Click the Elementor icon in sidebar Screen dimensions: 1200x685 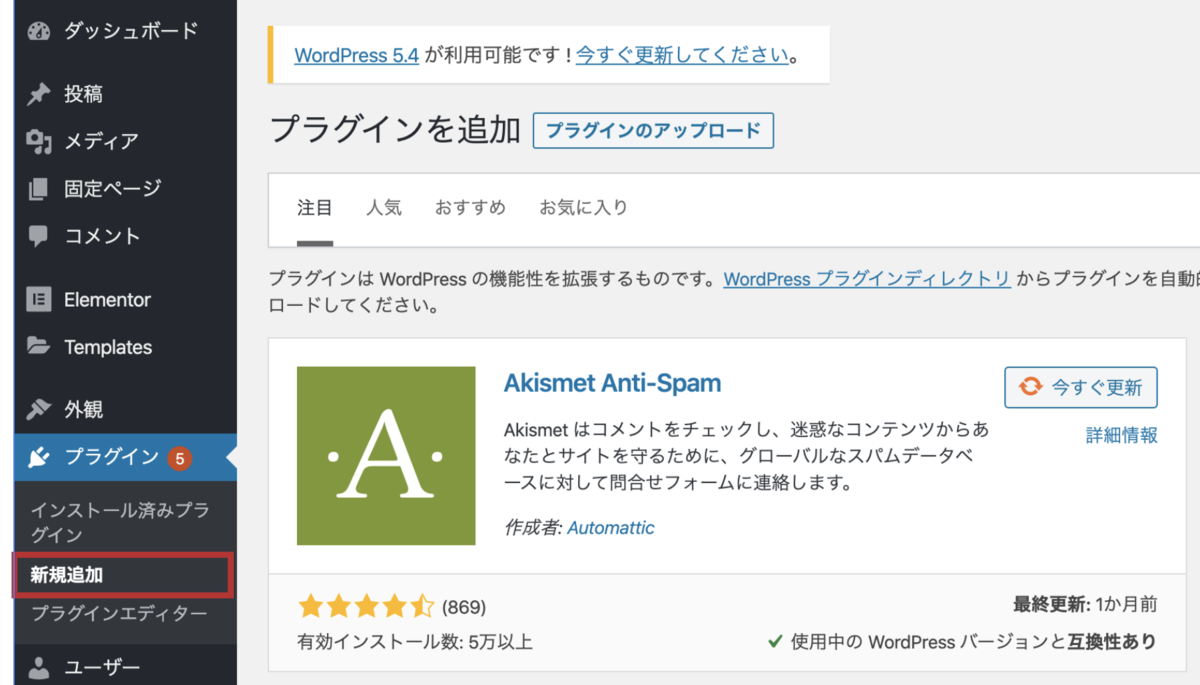39,299
